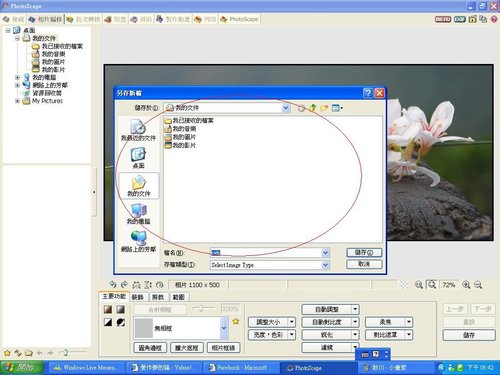500x375 pixels.
Task: Click the flip vertical icon
Action: [148, 285]
